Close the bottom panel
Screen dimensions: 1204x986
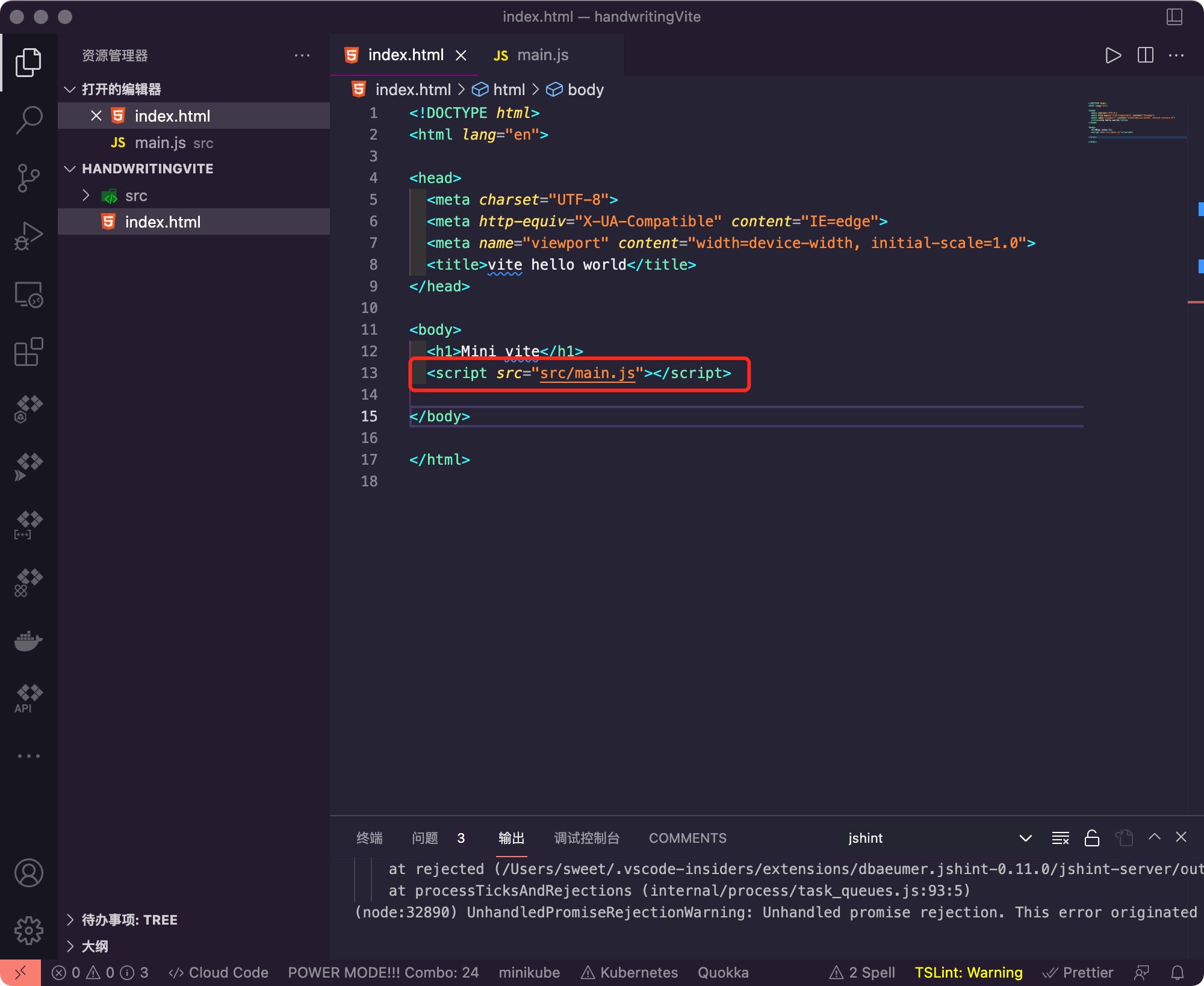point(1181,837)
